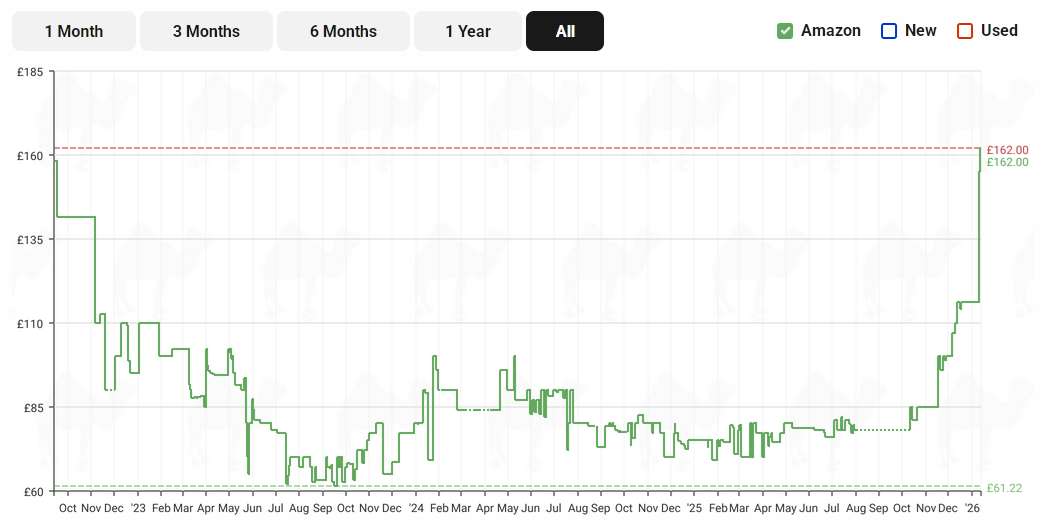Click the '24 year label on axis
The image size is (1043, 526).
tap(416, 508)
